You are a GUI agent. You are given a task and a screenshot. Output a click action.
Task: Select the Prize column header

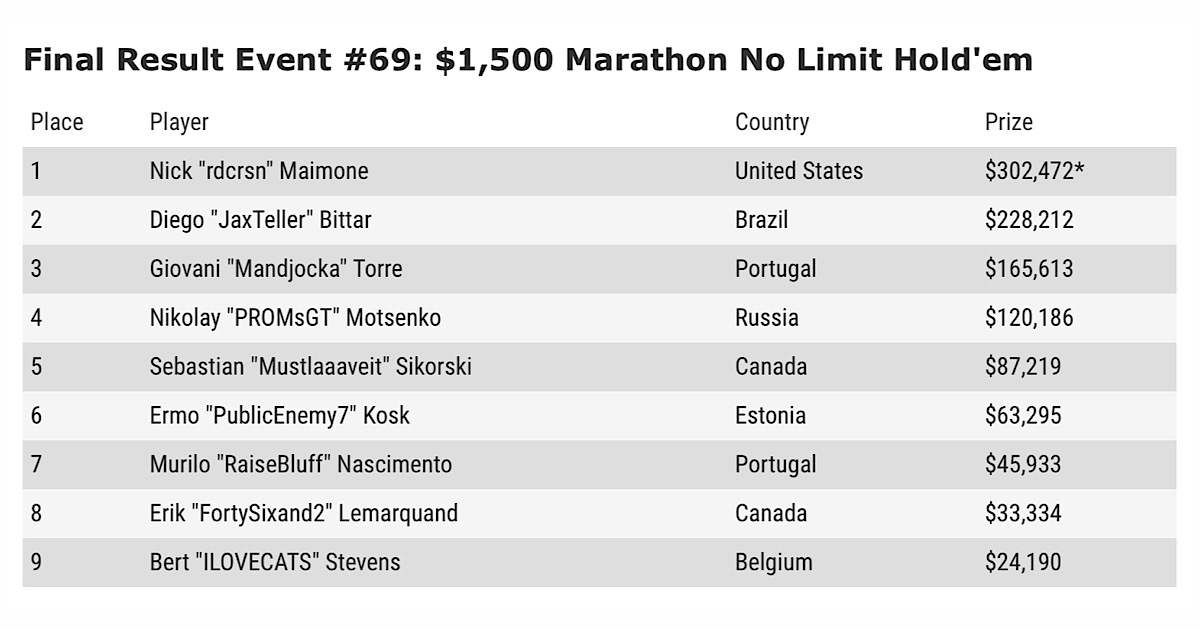(1008, 122)
